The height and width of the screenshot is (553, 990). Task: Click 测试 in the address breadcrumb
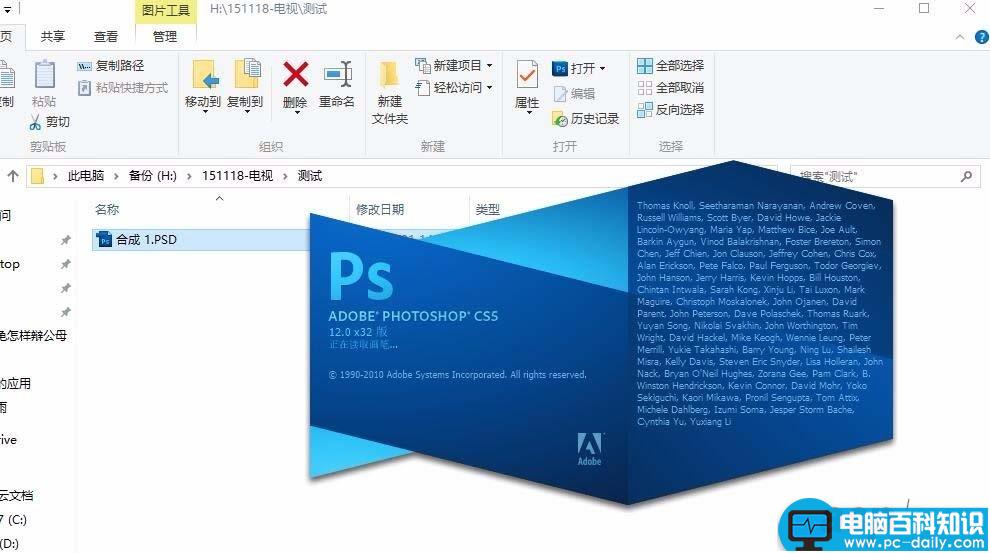pos(310,176)
